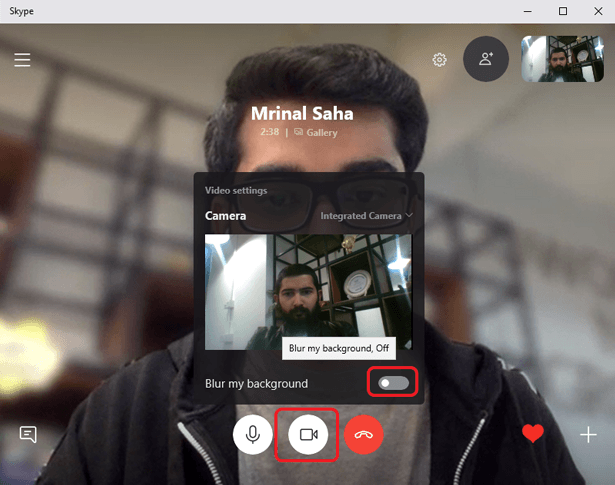Click the 2:38 call duration

pyautogui.click(x=270, y=132)
